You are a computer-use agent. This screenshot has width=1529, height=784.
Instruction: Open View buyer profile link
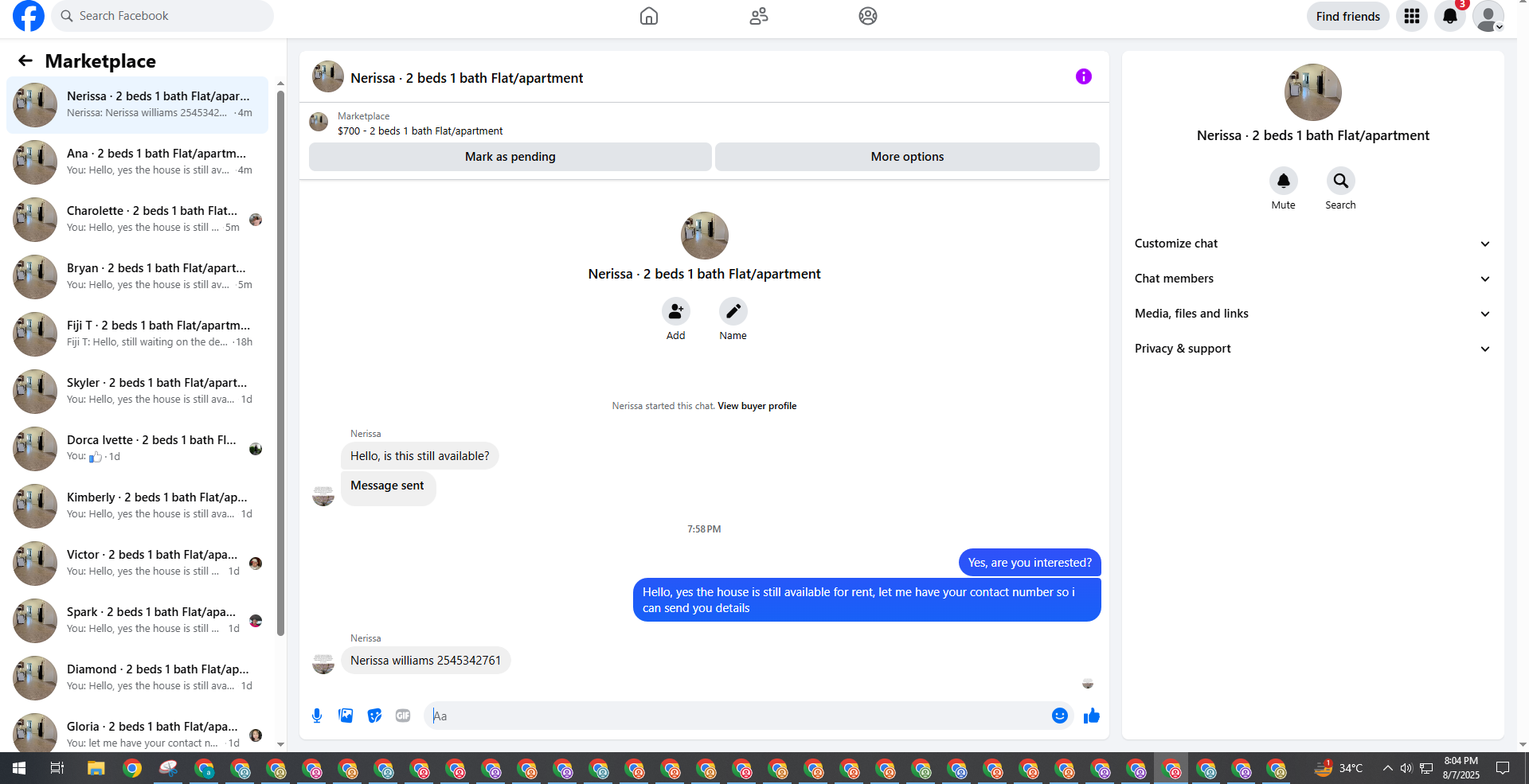coord(757,406)
